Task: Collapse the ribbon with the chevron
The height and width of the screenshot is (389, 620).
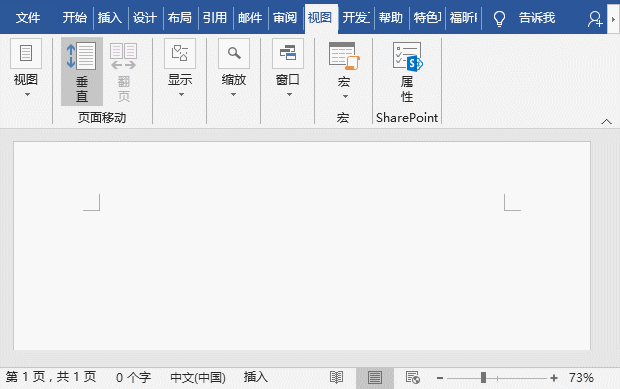Action: 606,121
